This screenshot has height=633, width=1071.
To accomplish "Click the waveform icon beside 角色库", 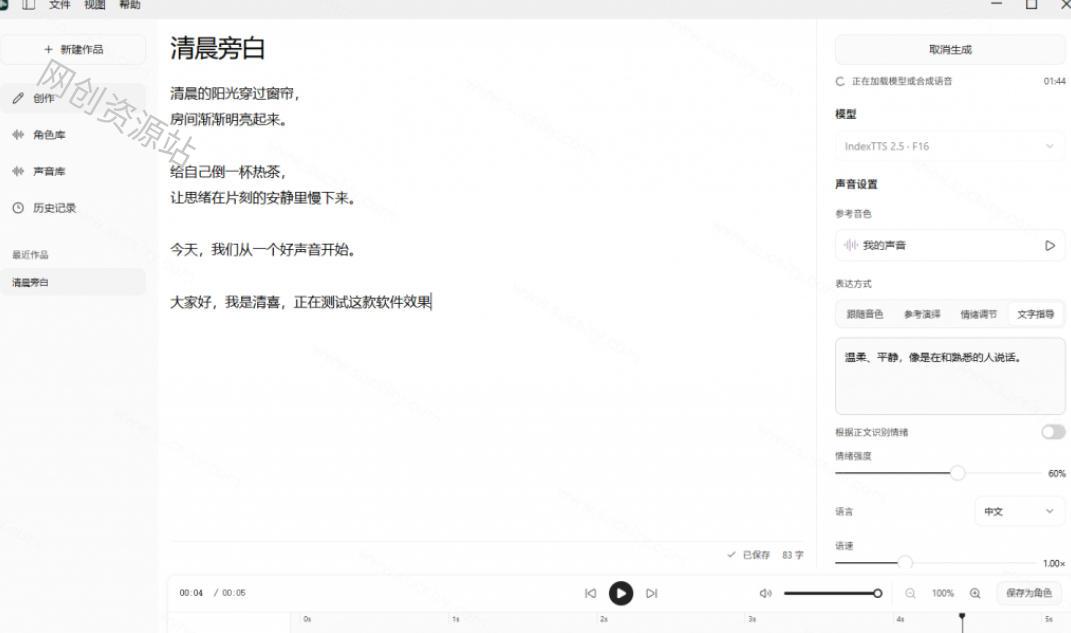I will tap(18, 135).
